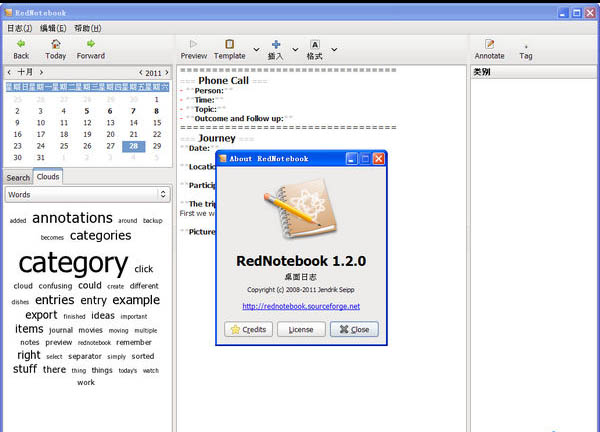The height and width of the screenshot is (432, 600).
Task: Expand the Template dropdown arrow
Action: [256, 49]
